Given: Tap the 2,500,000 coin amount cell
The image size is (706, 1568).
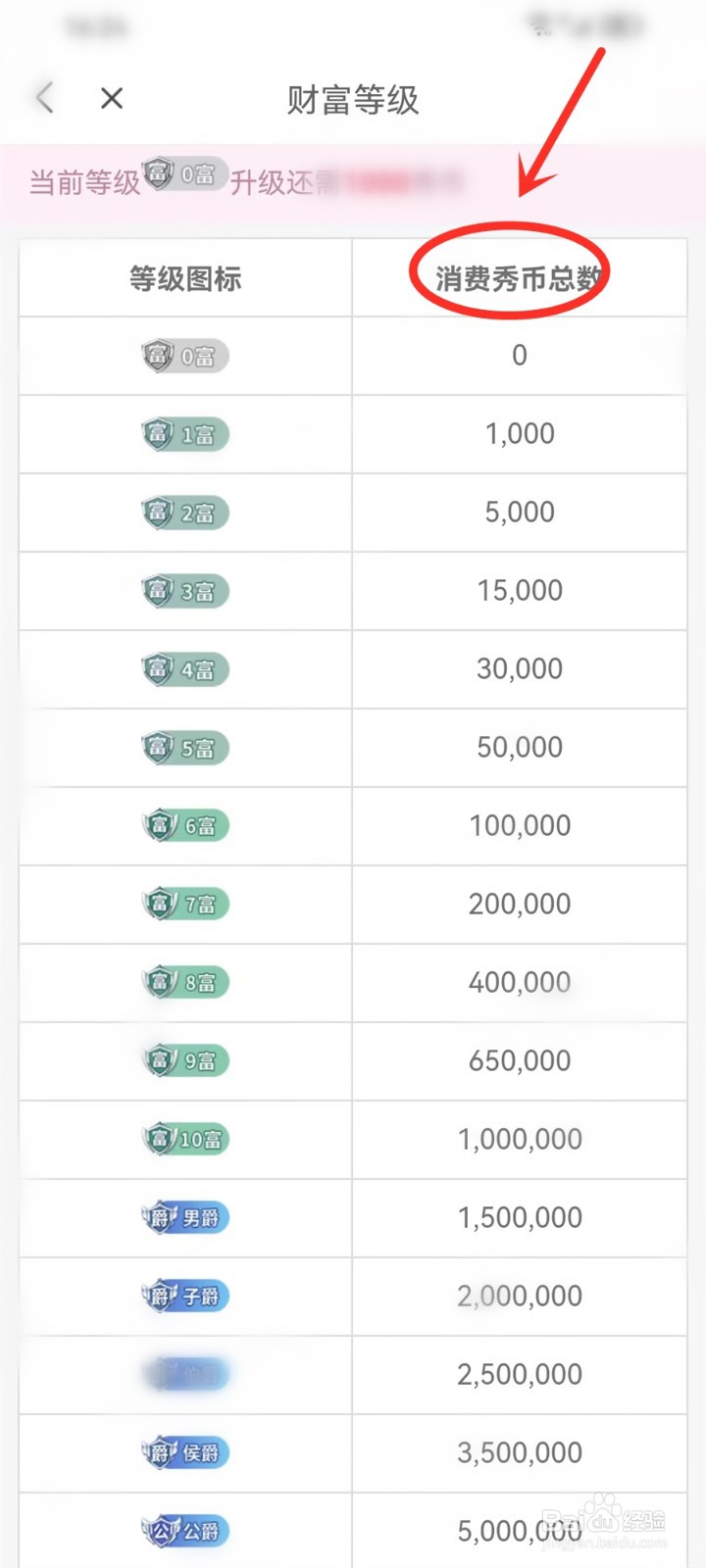Looking at the screenshot, I should click(x=520, y=1374).
